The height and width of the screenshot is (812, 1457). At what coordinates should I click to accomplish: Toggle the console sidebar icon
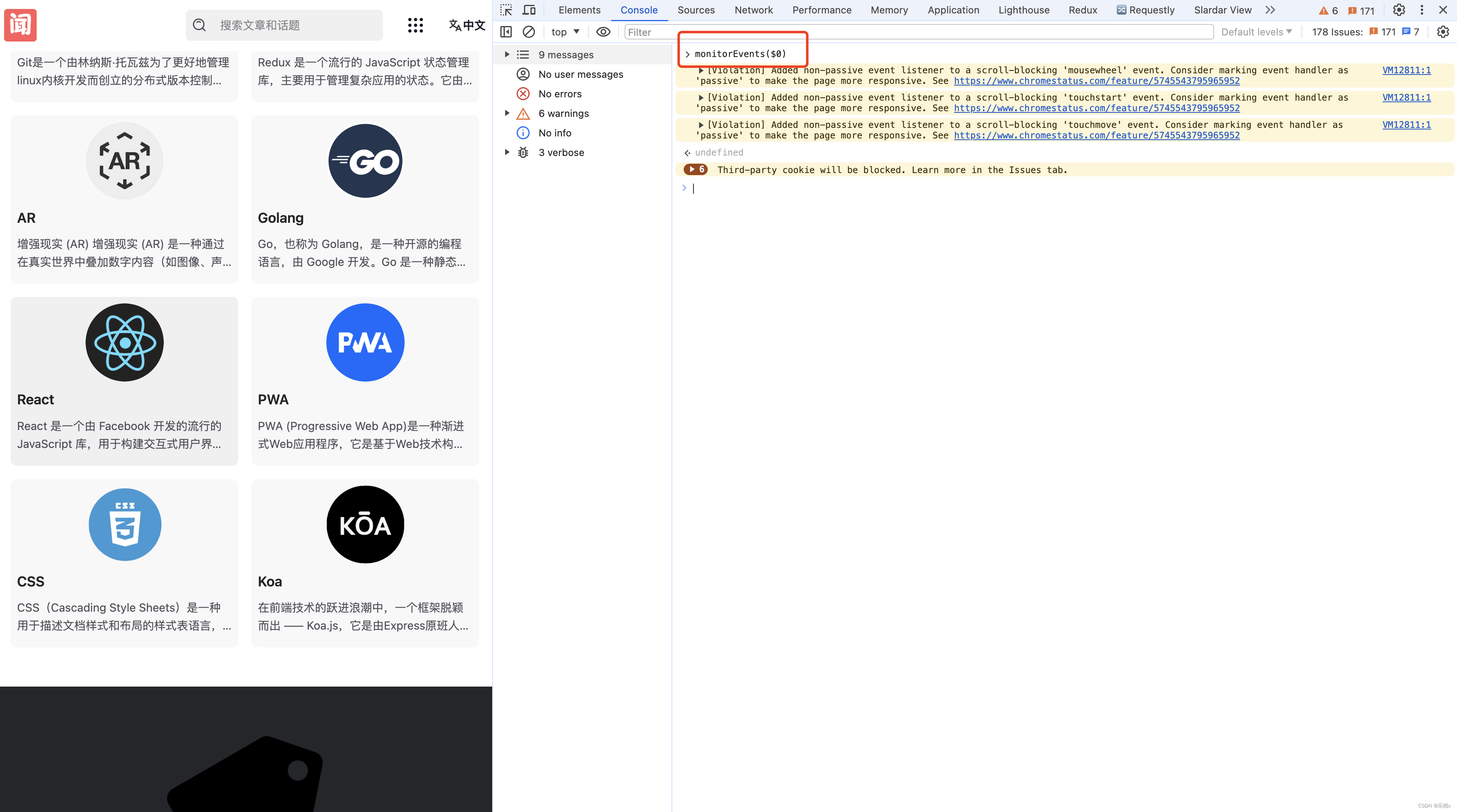click(x=506, y=32)
